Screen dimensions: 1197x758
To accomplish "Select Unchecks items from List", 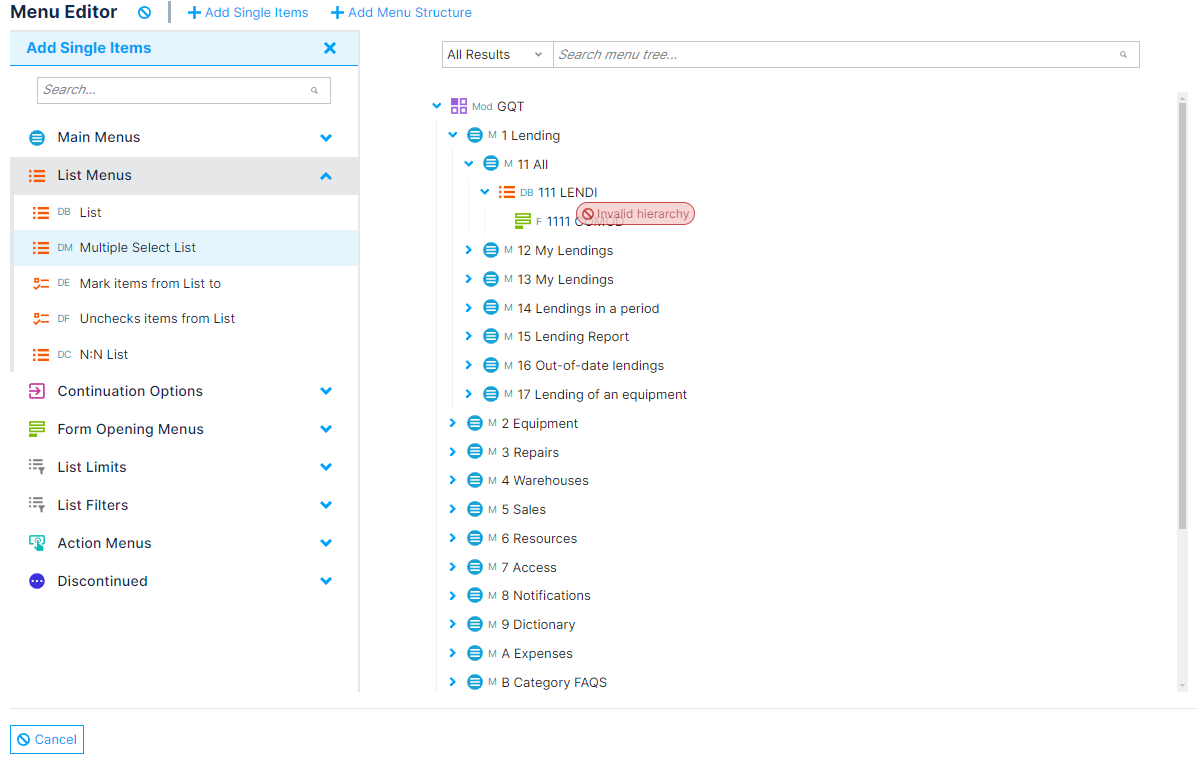I will [186, 319].
